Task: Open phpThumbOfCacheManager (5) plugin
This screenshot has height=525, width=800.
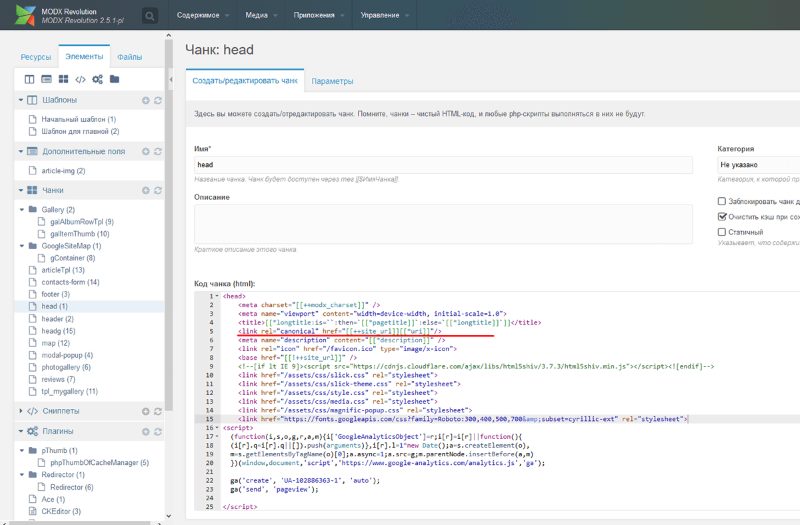Action: tap(99, 462)
